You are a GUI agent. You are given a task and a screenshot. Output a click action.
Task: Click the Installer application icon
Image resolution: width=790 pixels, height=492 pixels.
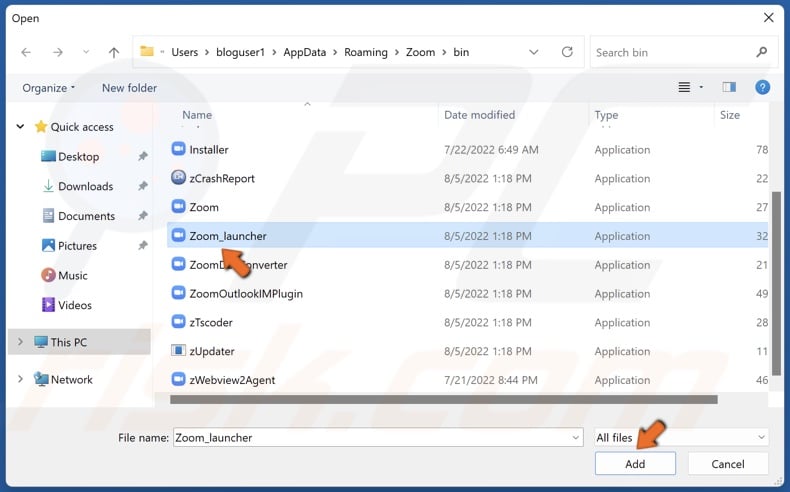pyautogui.click(x=178, y=149)
